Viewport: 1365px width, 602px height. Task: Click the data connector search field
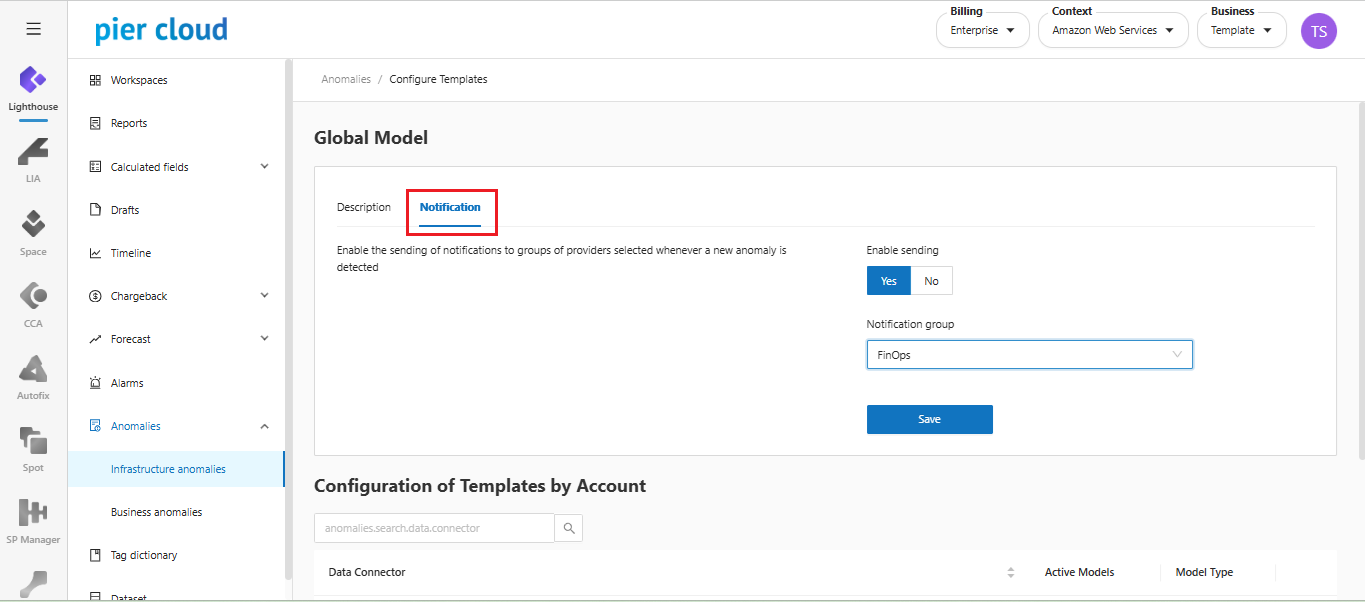point(434,528)
